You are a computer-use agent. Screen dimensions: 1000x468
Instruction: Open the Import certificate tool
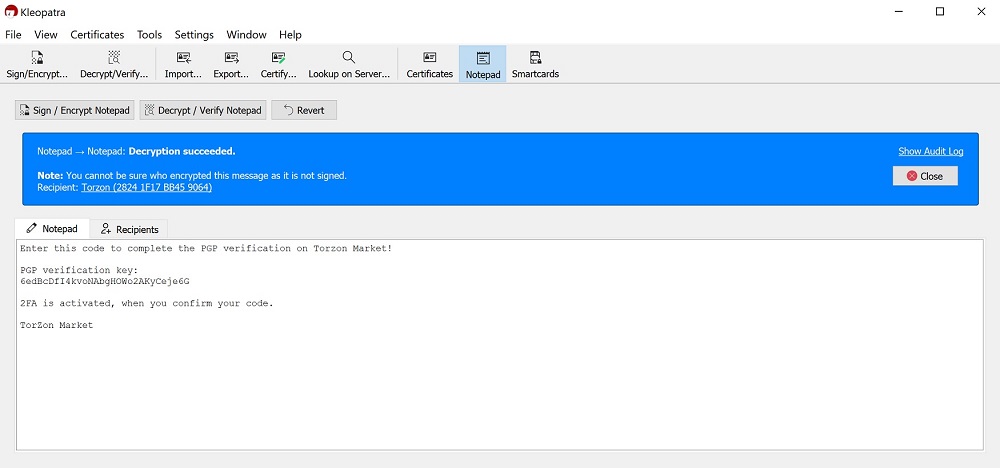click(x=183, y=64)
